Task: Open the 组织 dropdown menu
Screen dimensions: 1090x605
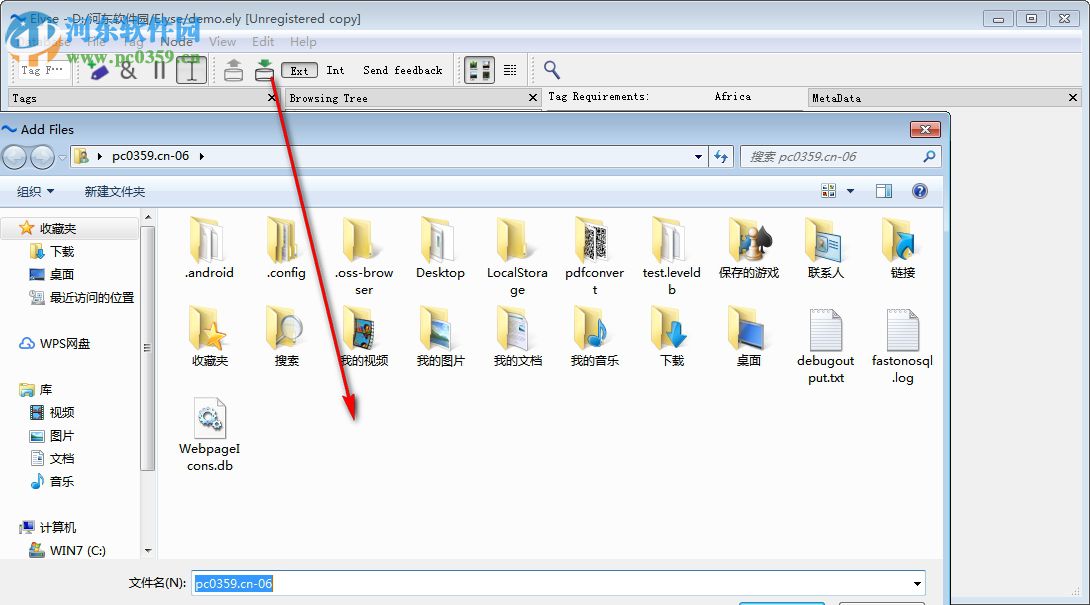Action: pos(35,191)
